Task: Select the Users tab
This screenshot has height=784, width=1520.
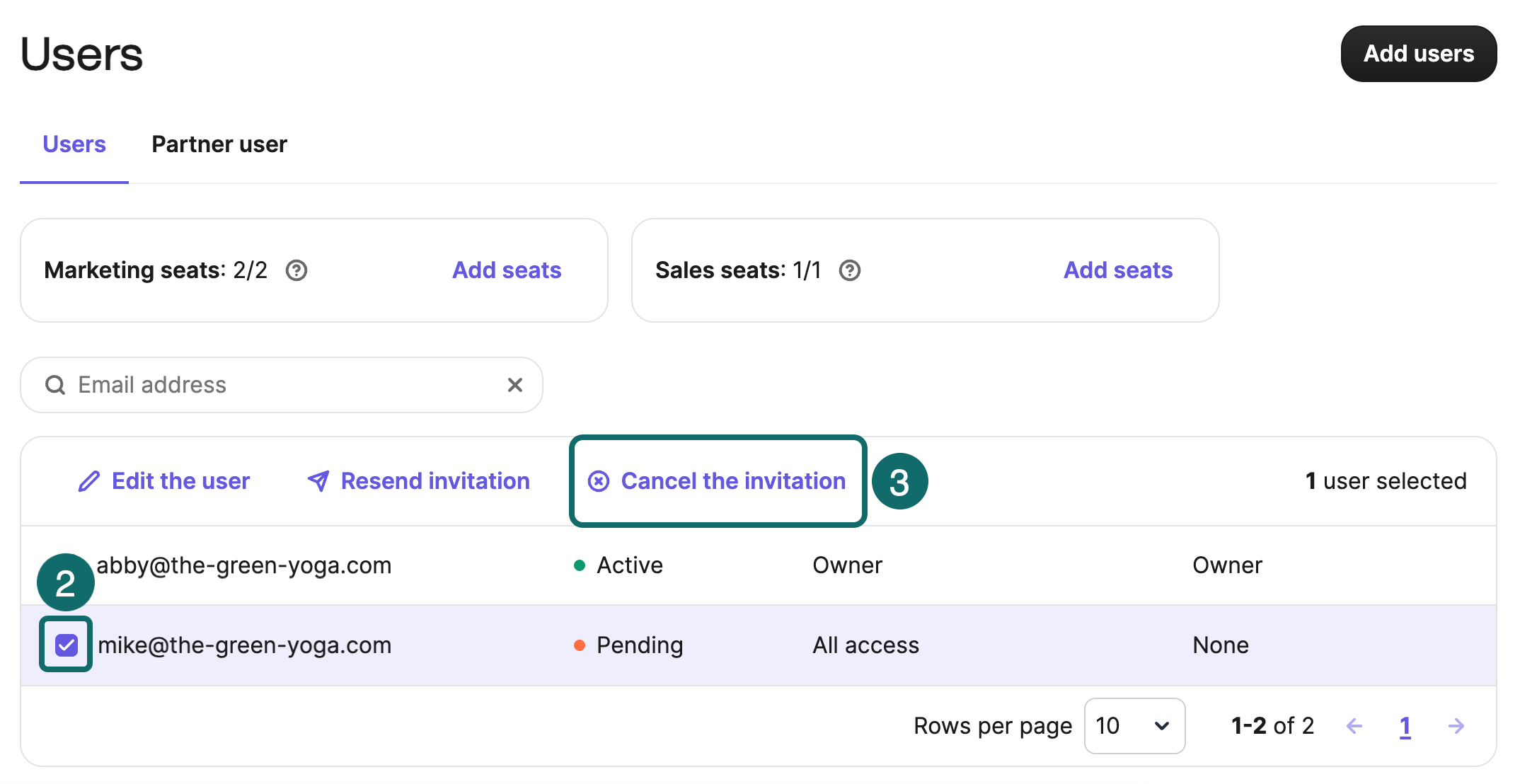Action: click(74, 144)
